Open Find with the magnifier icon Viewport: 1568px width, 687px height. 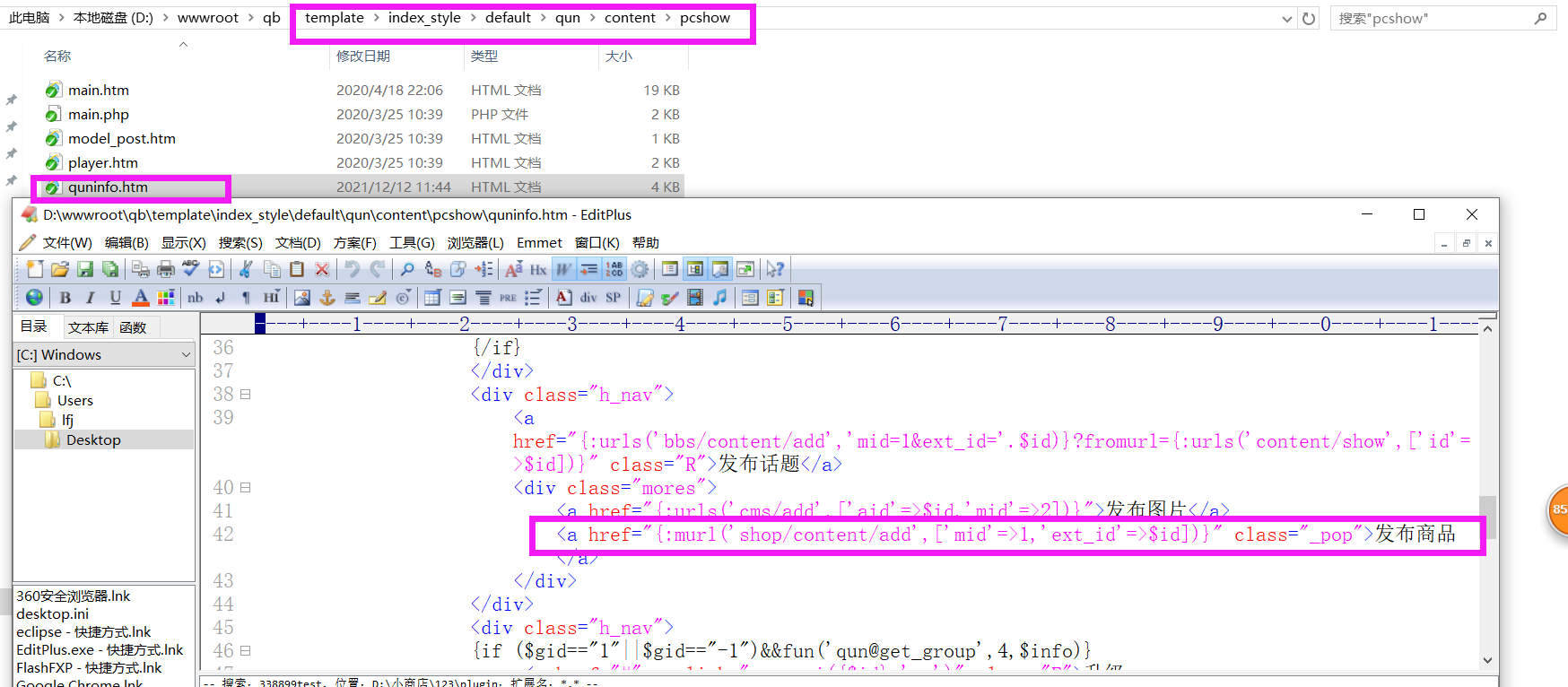407,269
